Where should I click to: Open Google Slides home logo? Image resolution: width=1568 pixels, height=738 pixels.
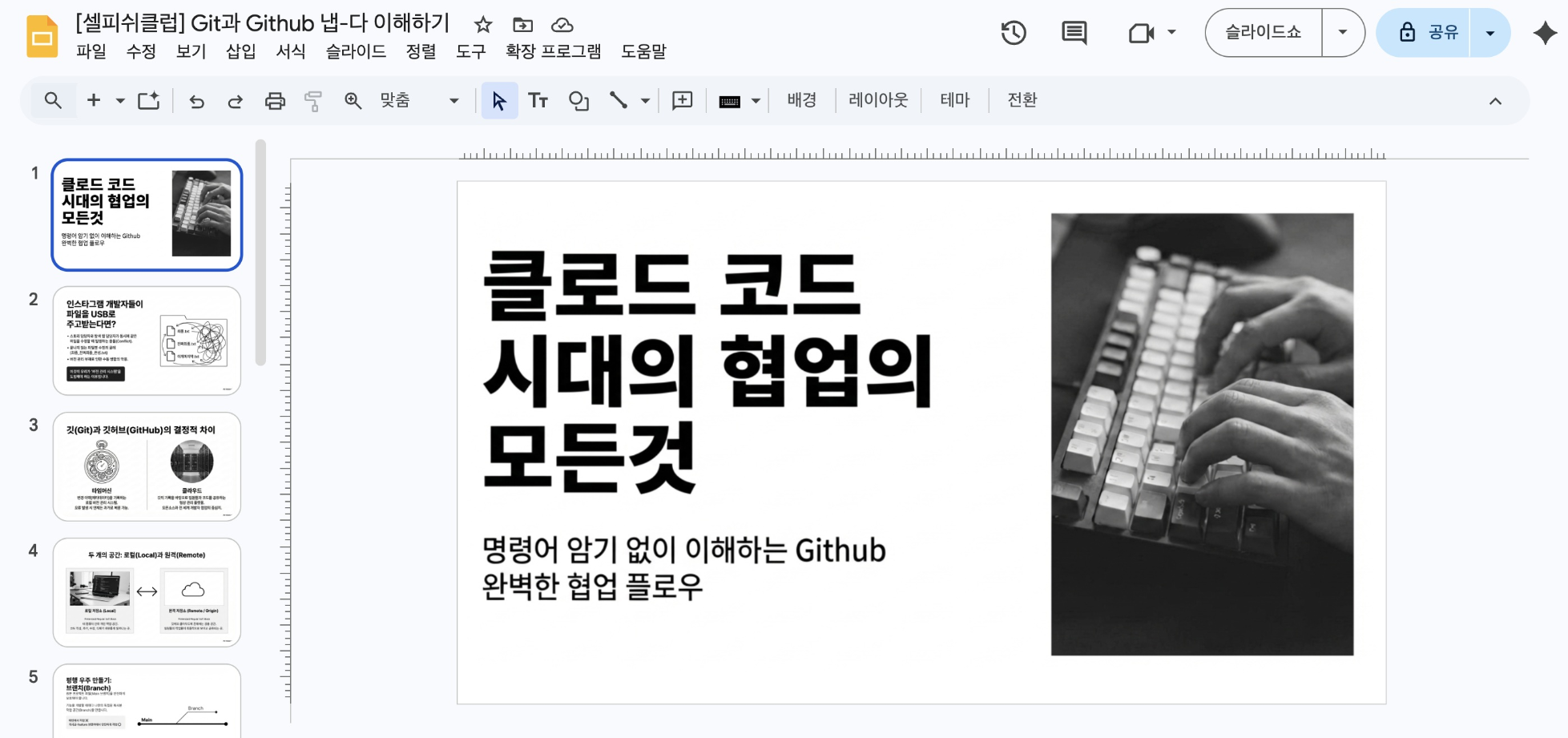pyautogui.click(x=42, y=36)
